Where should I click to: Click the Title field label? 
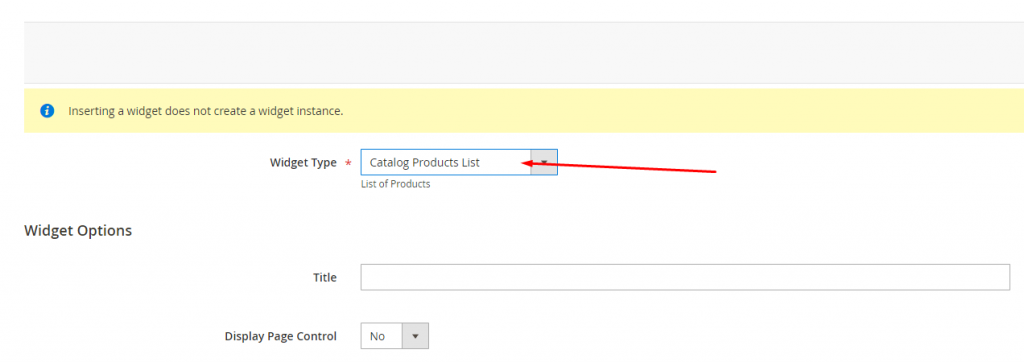[x=325, y=278]
